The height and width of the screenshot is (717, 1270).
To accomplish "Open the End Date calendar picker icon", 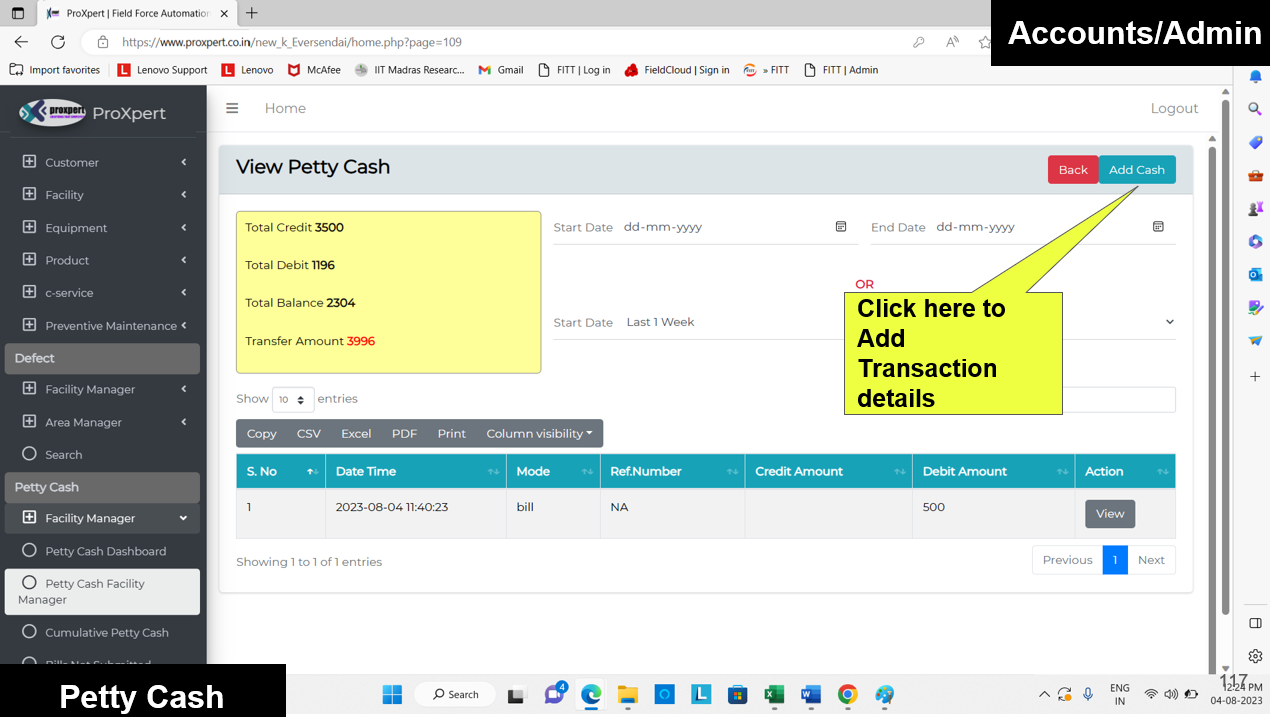I will click(1158, 227).
